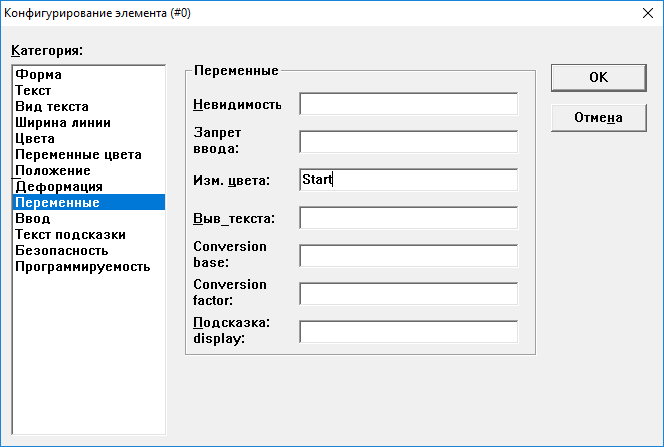Open the Программируемость category
This screenshot has width=664, height=447.
(82, 267)
